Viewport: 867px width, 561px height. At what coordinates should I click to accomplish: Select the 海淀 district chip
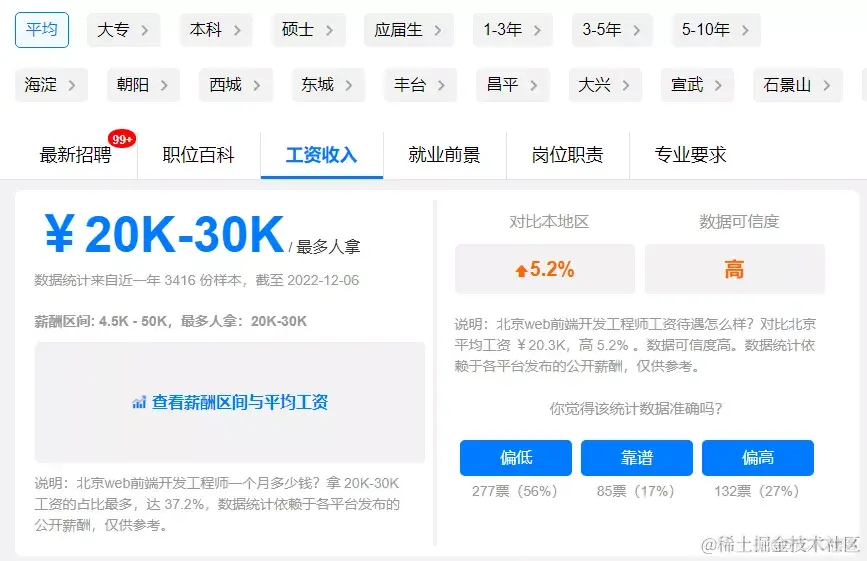pos(51,85)
